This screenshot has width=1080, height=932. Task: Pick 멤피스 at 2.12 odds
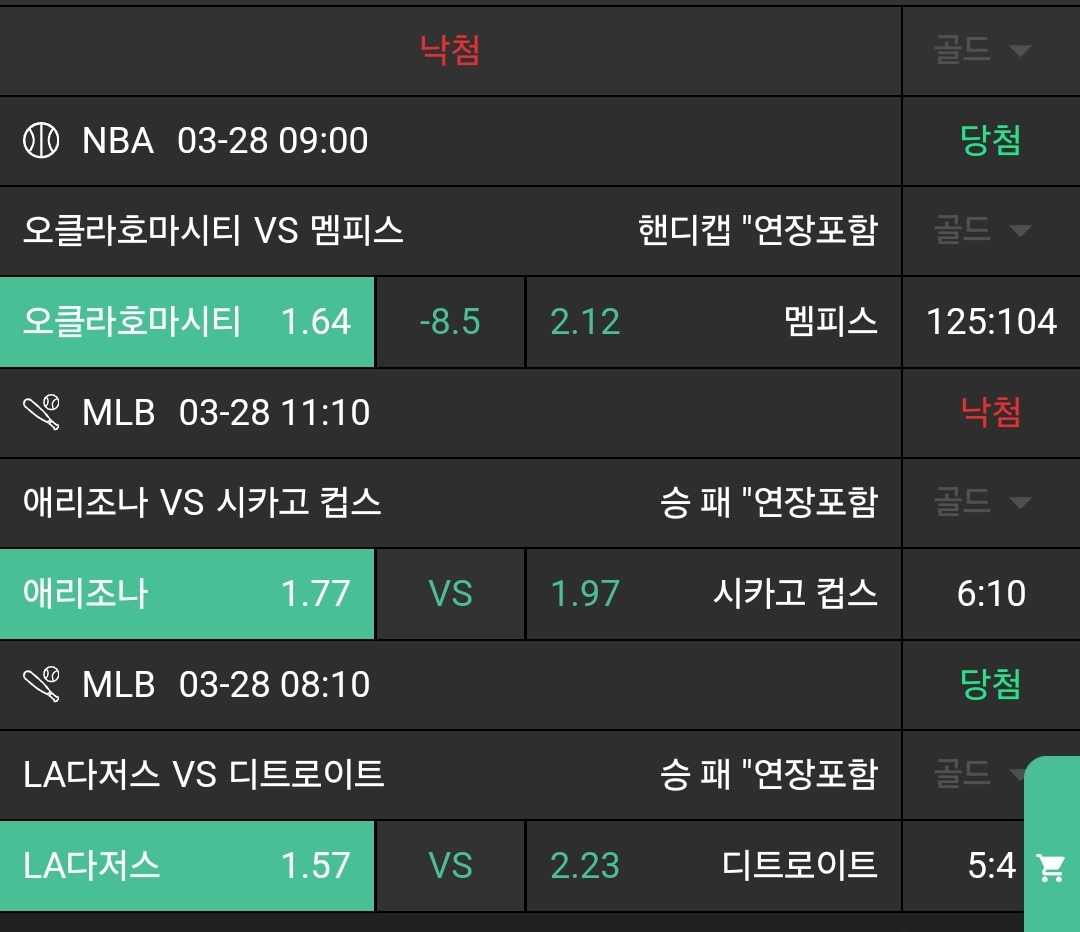pos(713,322)
